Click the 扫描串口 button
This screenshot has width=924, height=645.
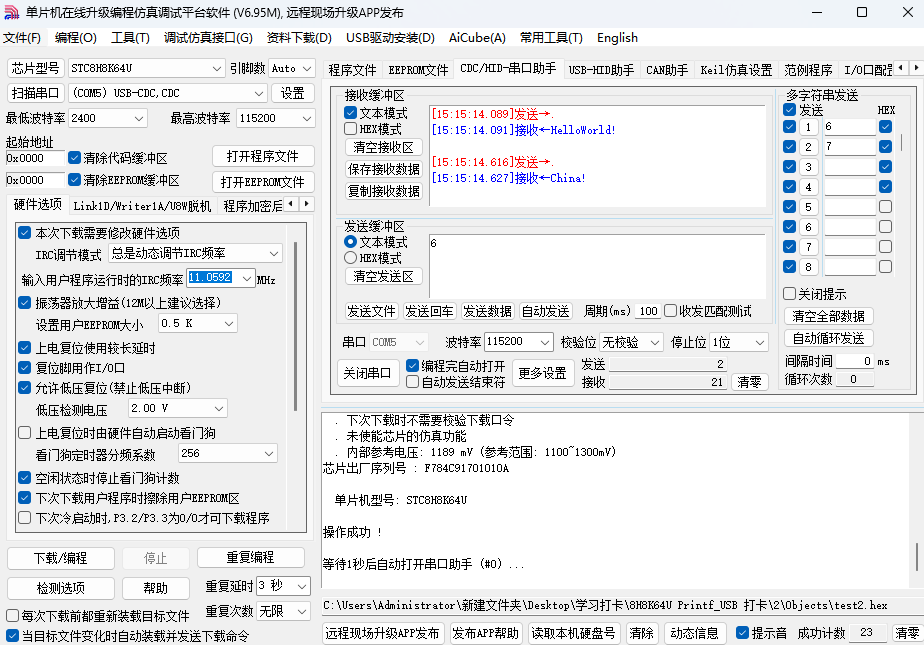(35, 93)
